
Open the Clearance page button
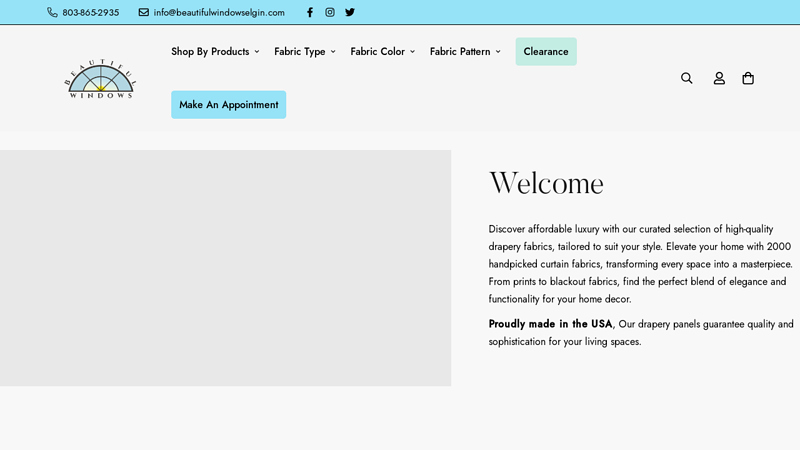click(x=546, y=52)
